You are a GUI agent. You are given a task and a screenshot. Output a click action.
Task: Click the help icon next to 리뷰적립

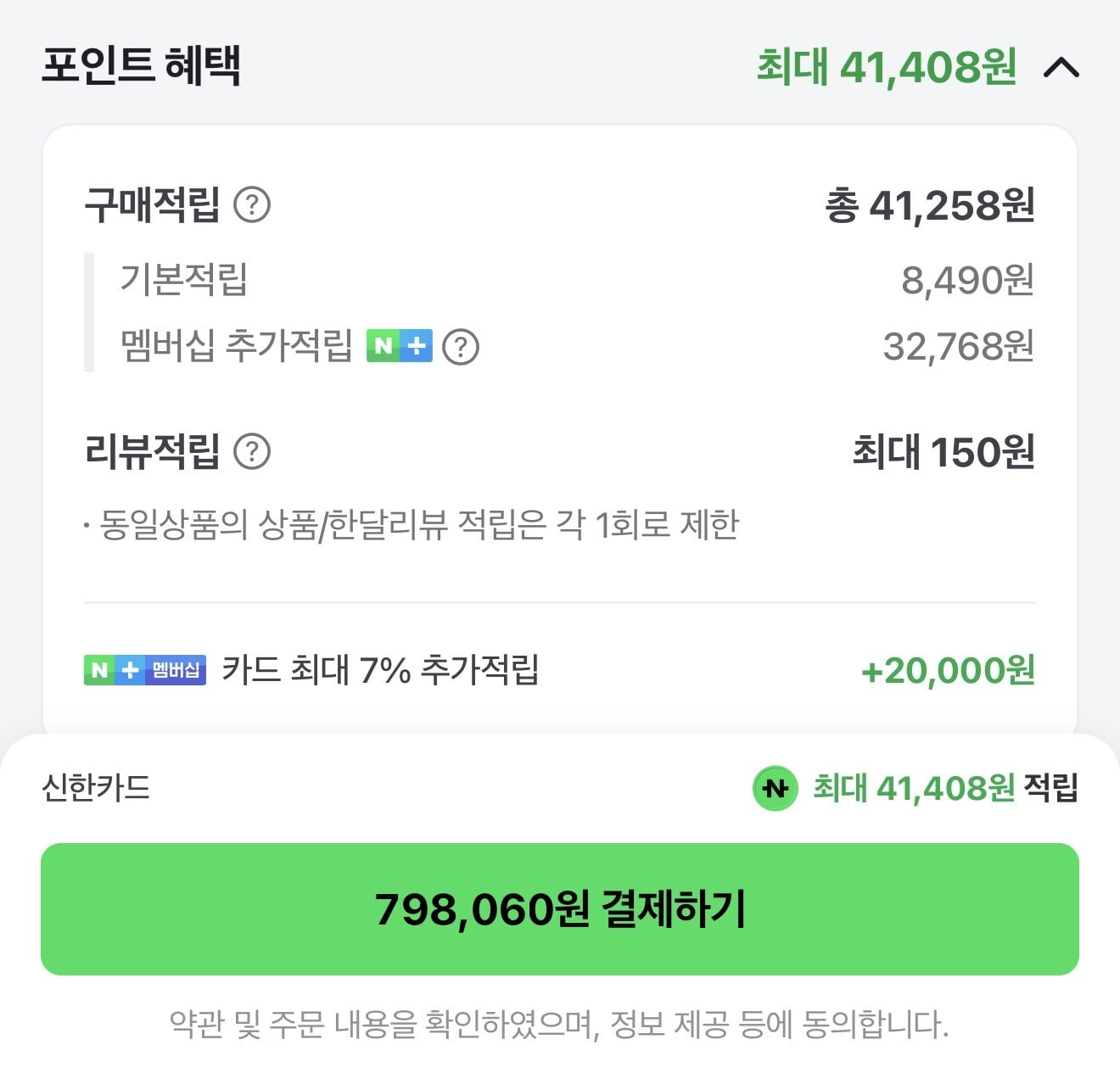pos(252,452)
